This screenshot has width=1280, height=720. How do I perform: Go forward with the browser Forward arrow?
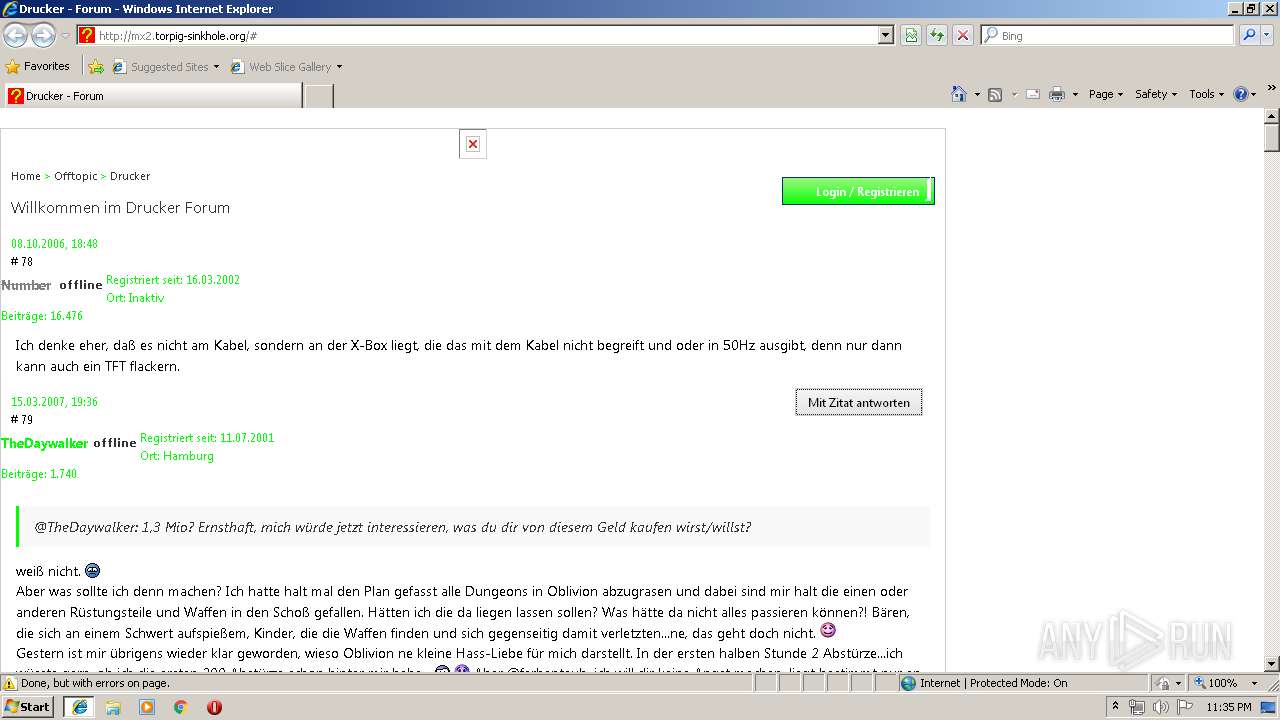43,35
